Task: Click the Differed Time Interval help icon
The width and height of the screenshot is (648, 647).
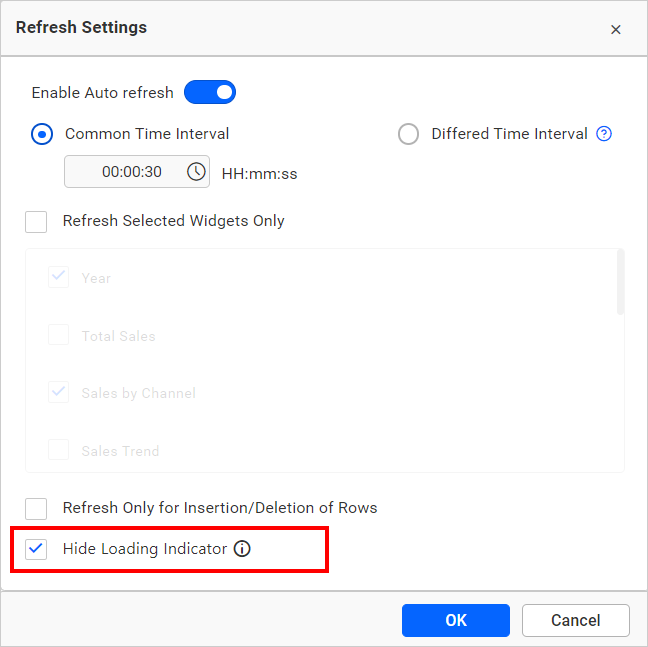Action: click(604, 134)
